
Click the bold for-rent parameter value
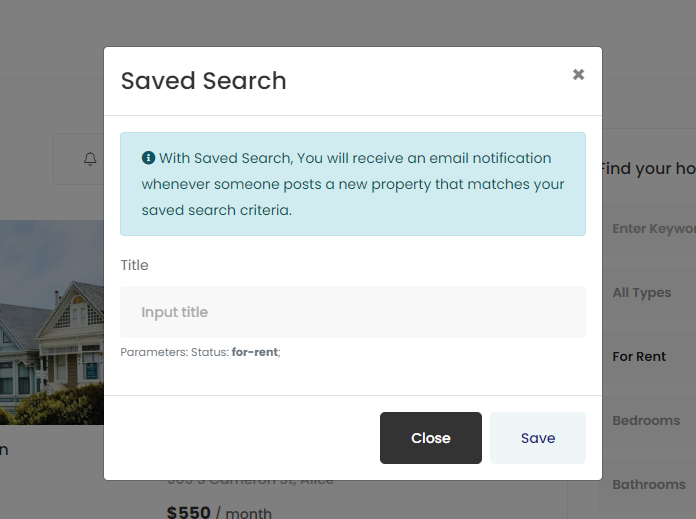tap(254, 352)
